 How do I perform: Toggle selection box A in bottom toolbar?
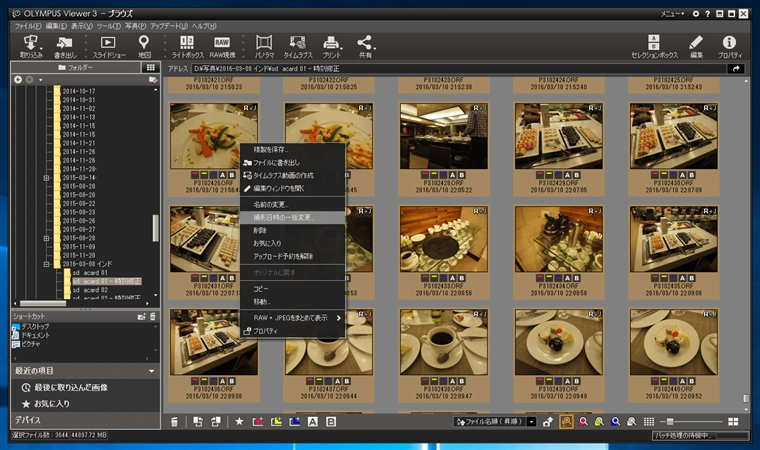313,422
